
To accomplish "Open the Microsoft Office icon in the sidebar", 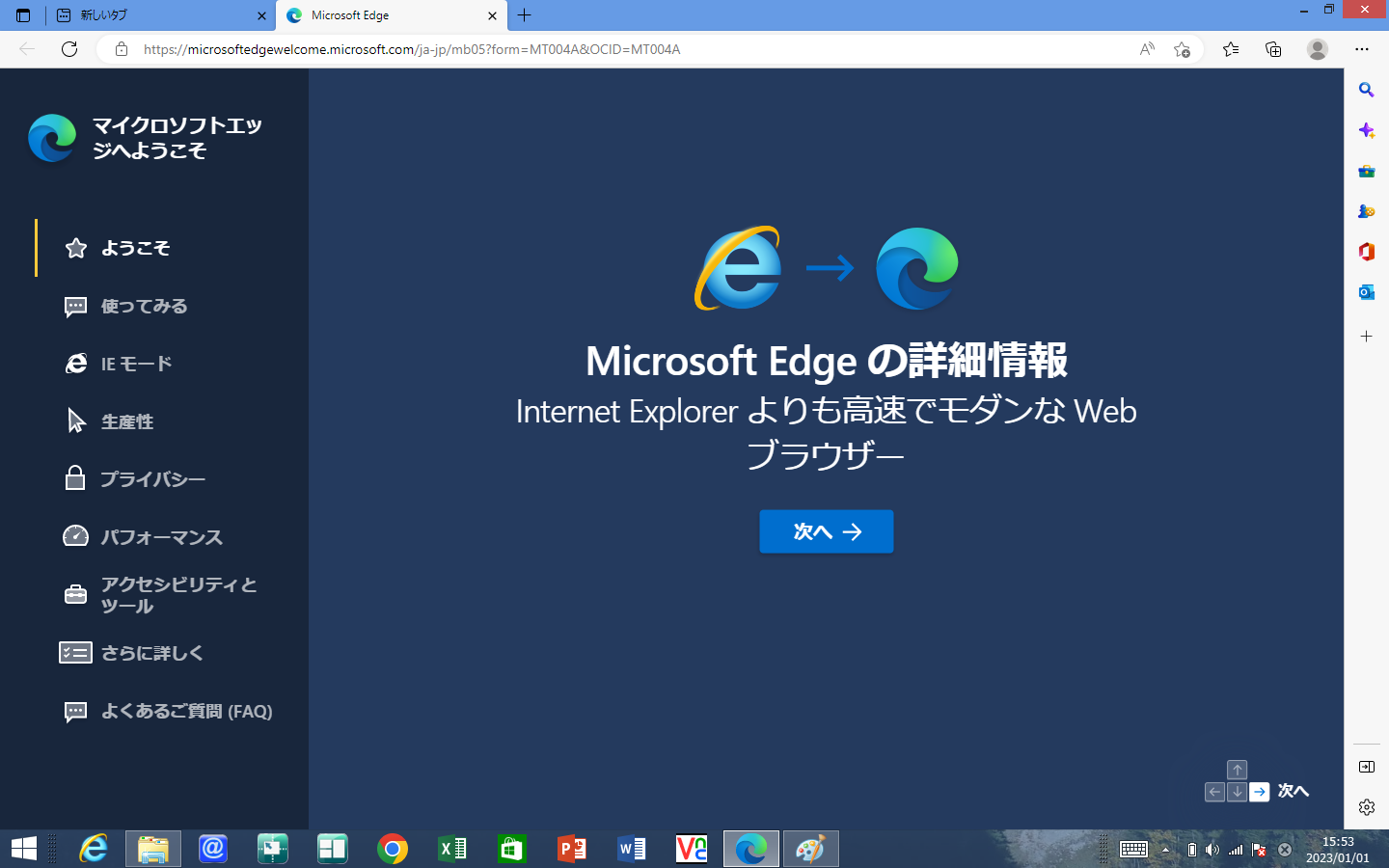I will 1366,252.
